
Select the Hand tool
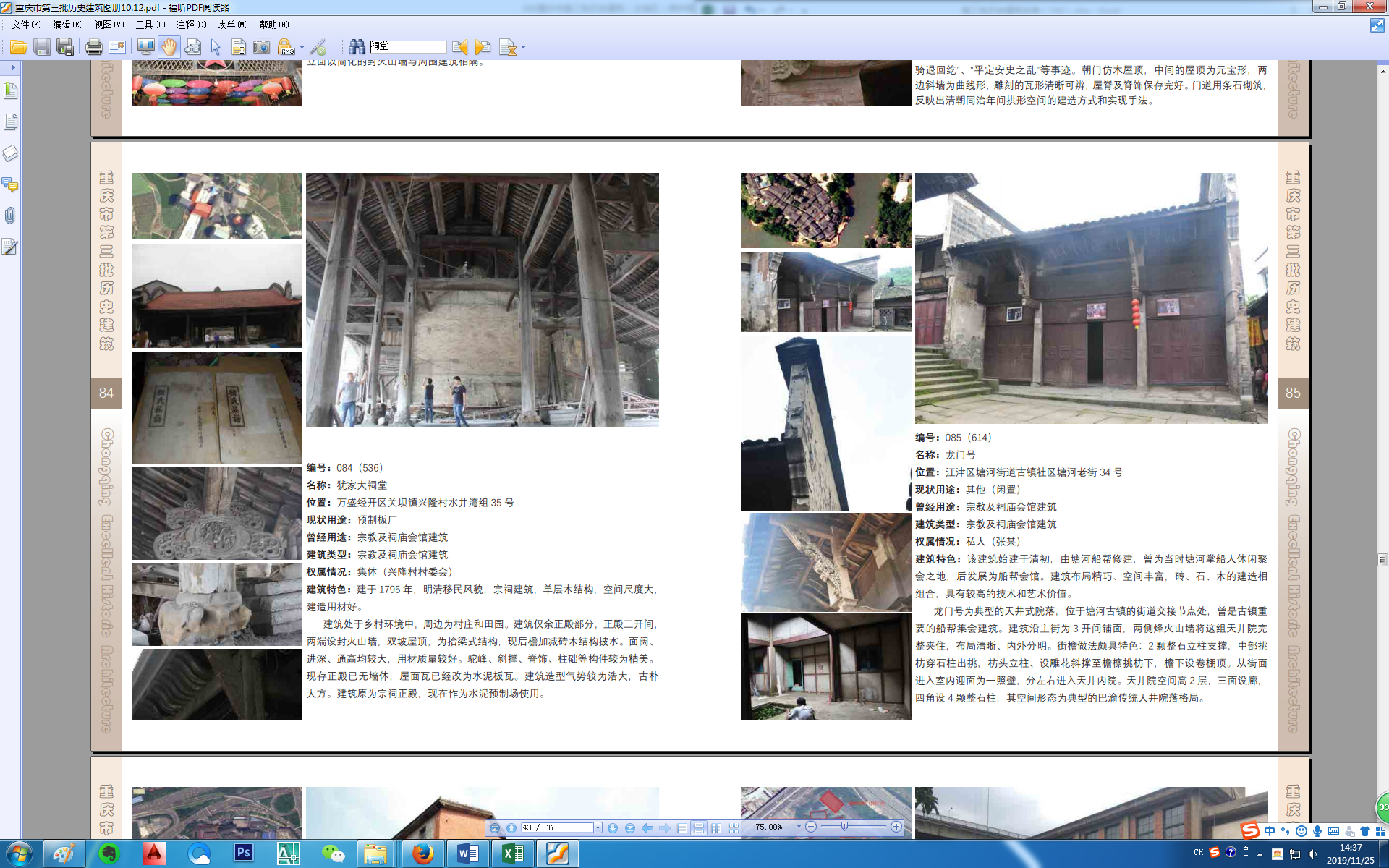[x=169, y=47]
